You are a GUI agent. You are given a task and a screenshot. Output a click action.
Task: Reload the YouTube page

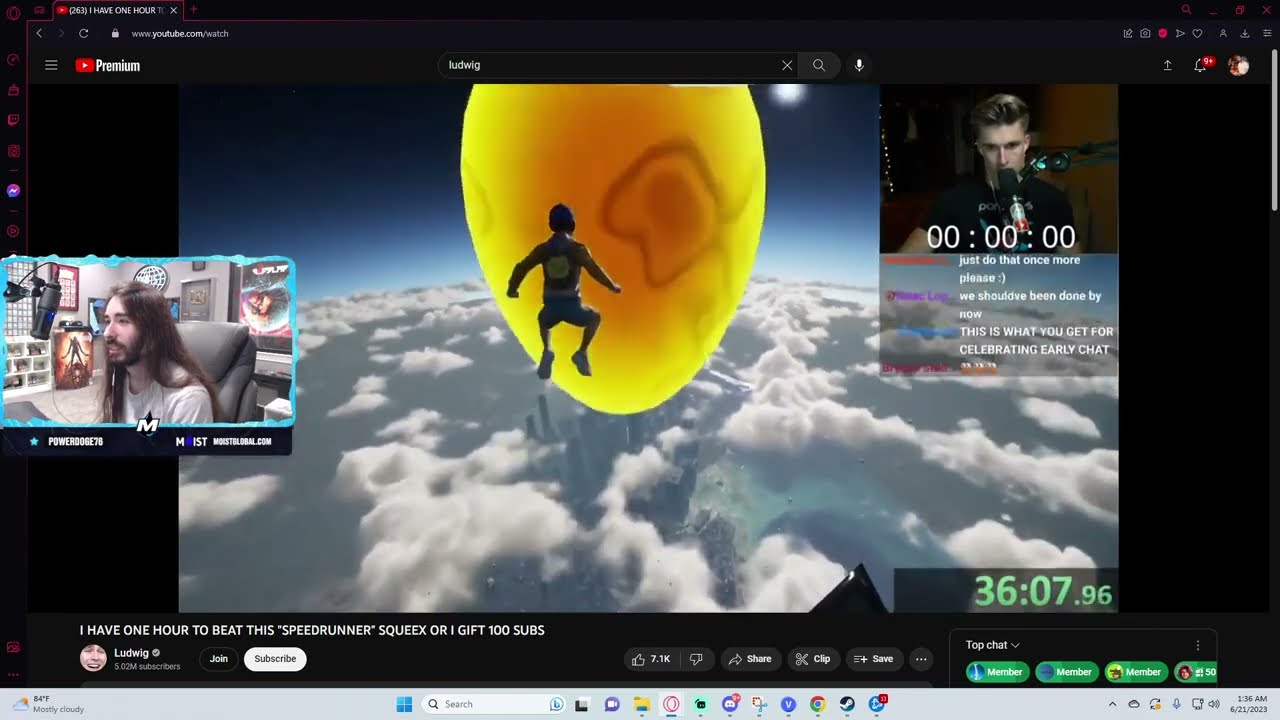[x=84, y=33]
